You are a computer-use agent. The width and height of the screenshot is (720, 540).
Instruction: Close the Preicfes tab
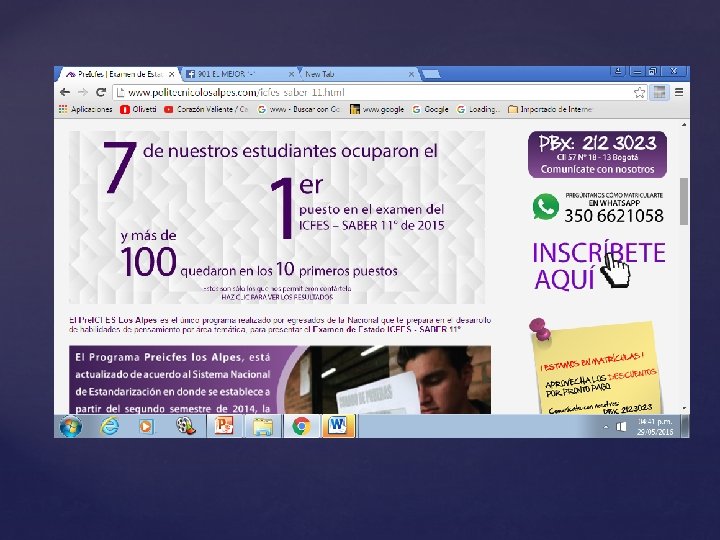[171, 74]
